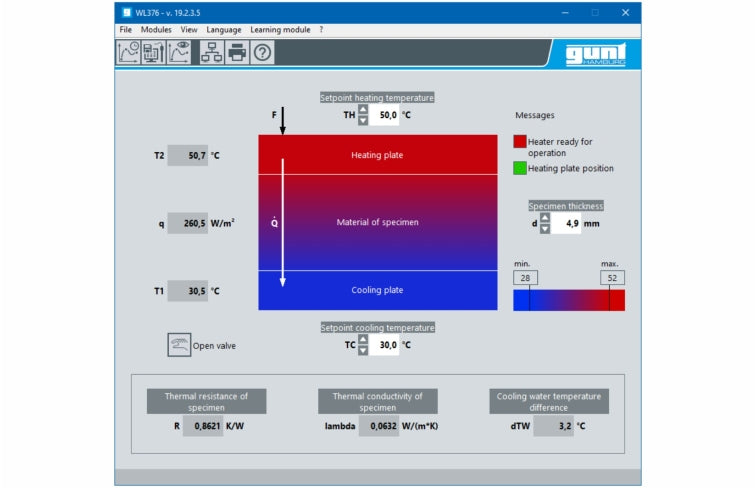Increase TC cooling setpoint with up arrow
The image size is (755, 488).
point(363,339)
